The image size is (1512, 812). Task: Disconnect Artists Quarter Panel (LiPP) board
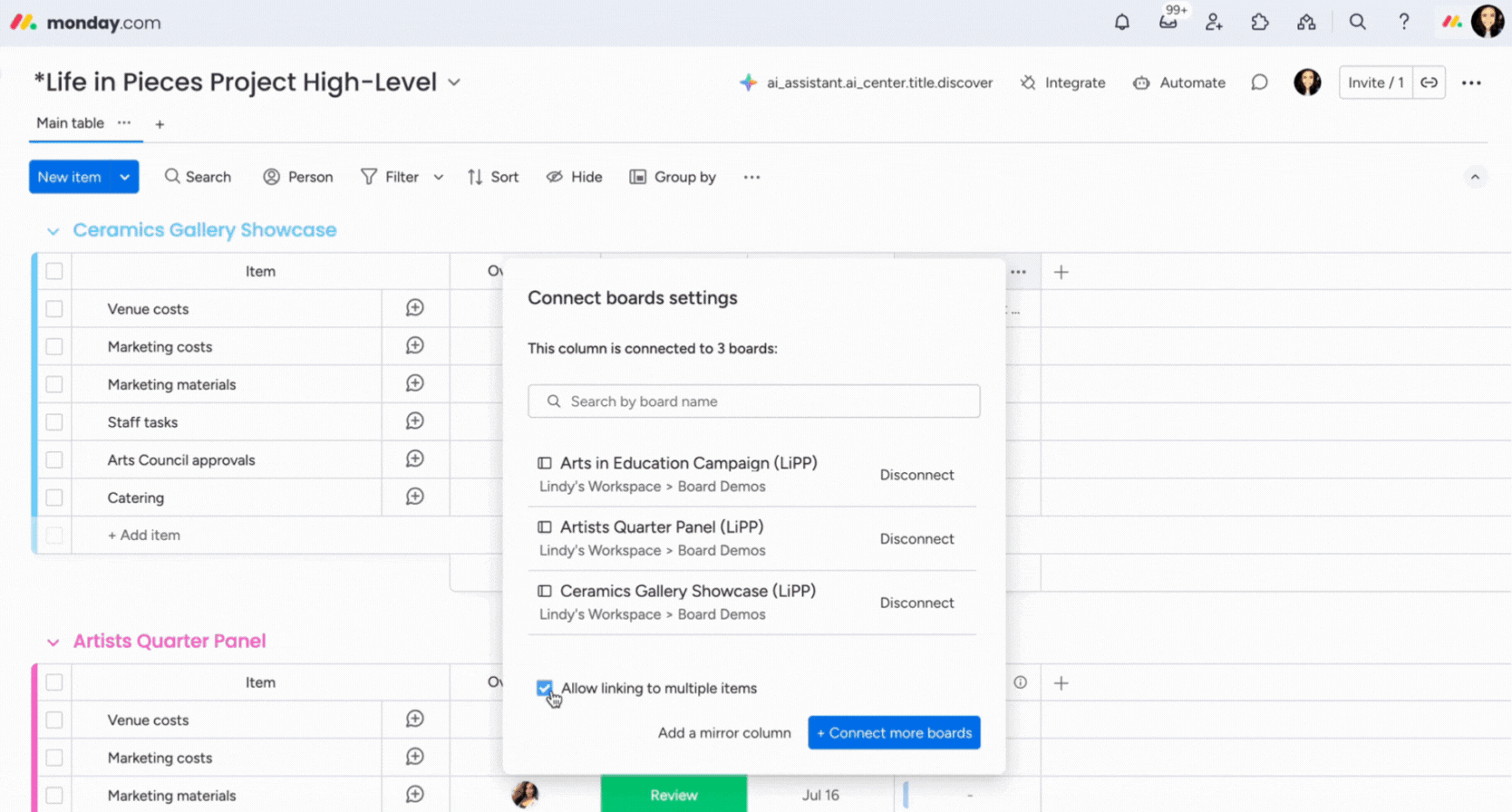(x=916, y=538)
